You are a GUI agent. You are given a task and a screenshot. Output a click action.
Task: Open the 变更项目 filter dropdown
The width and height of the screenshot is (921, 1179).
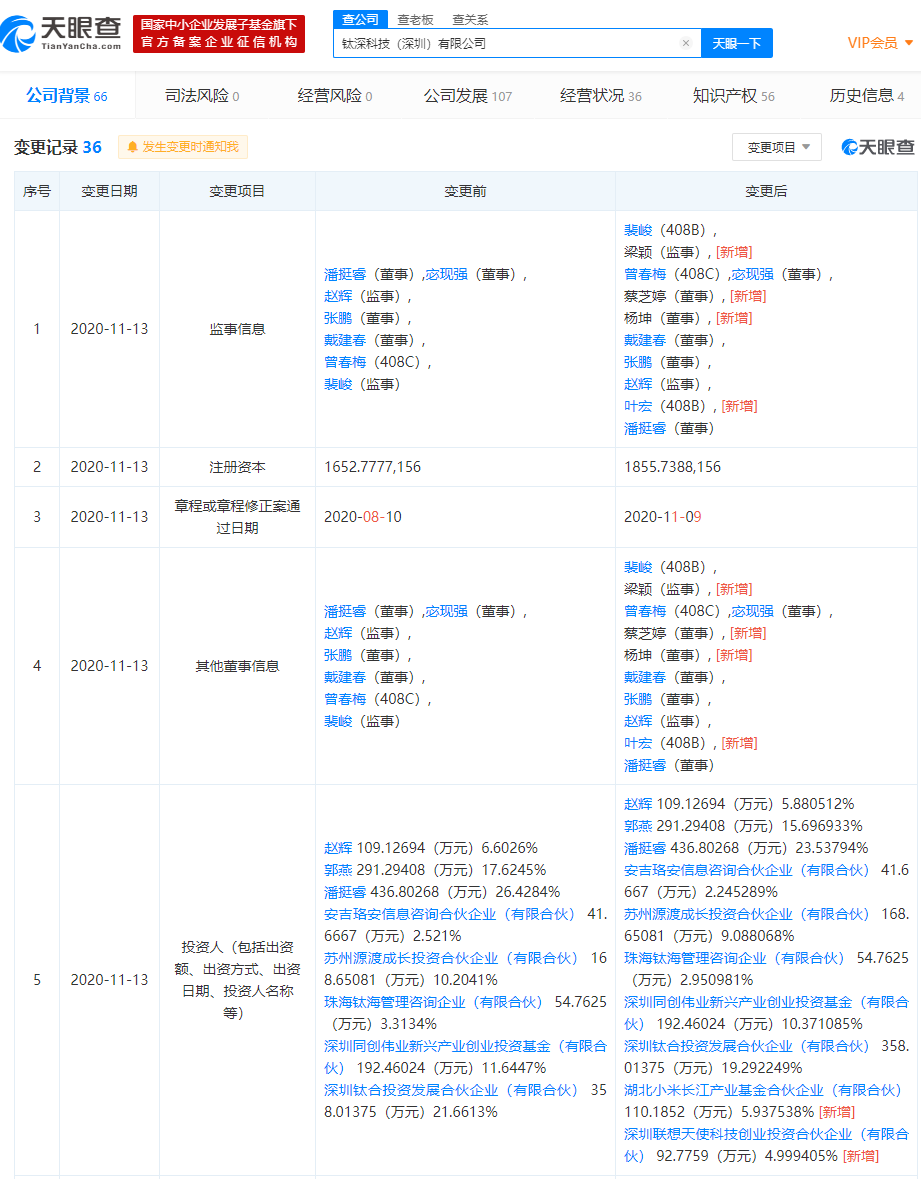(777, 147)
